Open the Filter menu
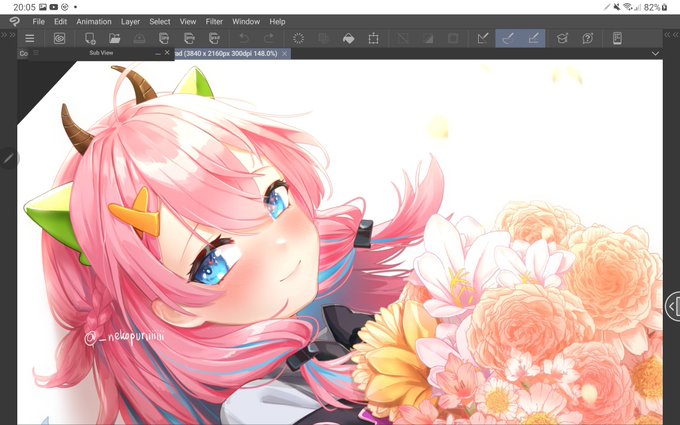The width and height of the screenshot is (680, 425). pos(214,21)
